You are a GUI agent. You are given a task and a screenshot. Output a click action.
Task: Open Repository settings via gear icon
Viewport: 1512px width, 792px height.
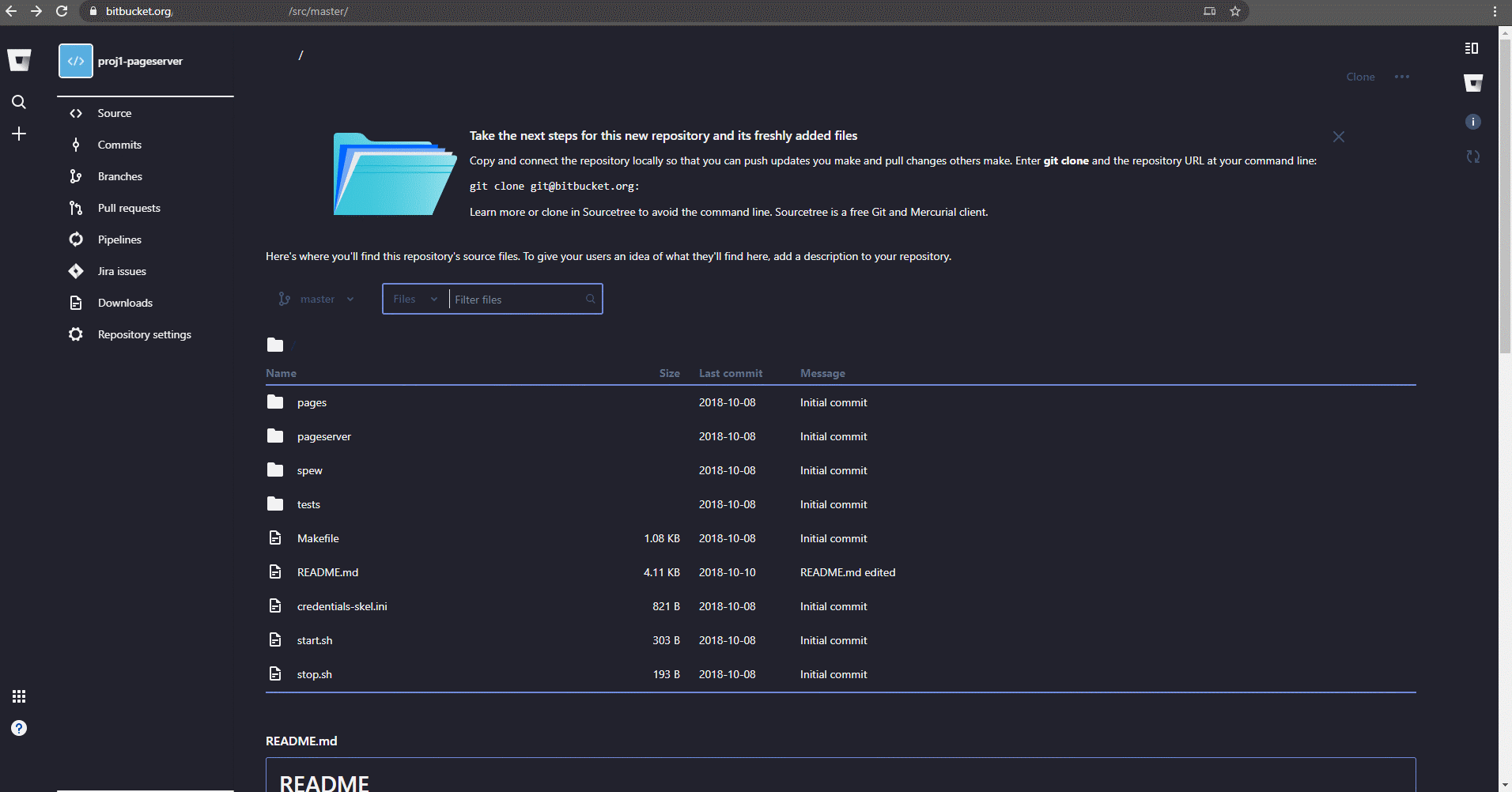76,334
